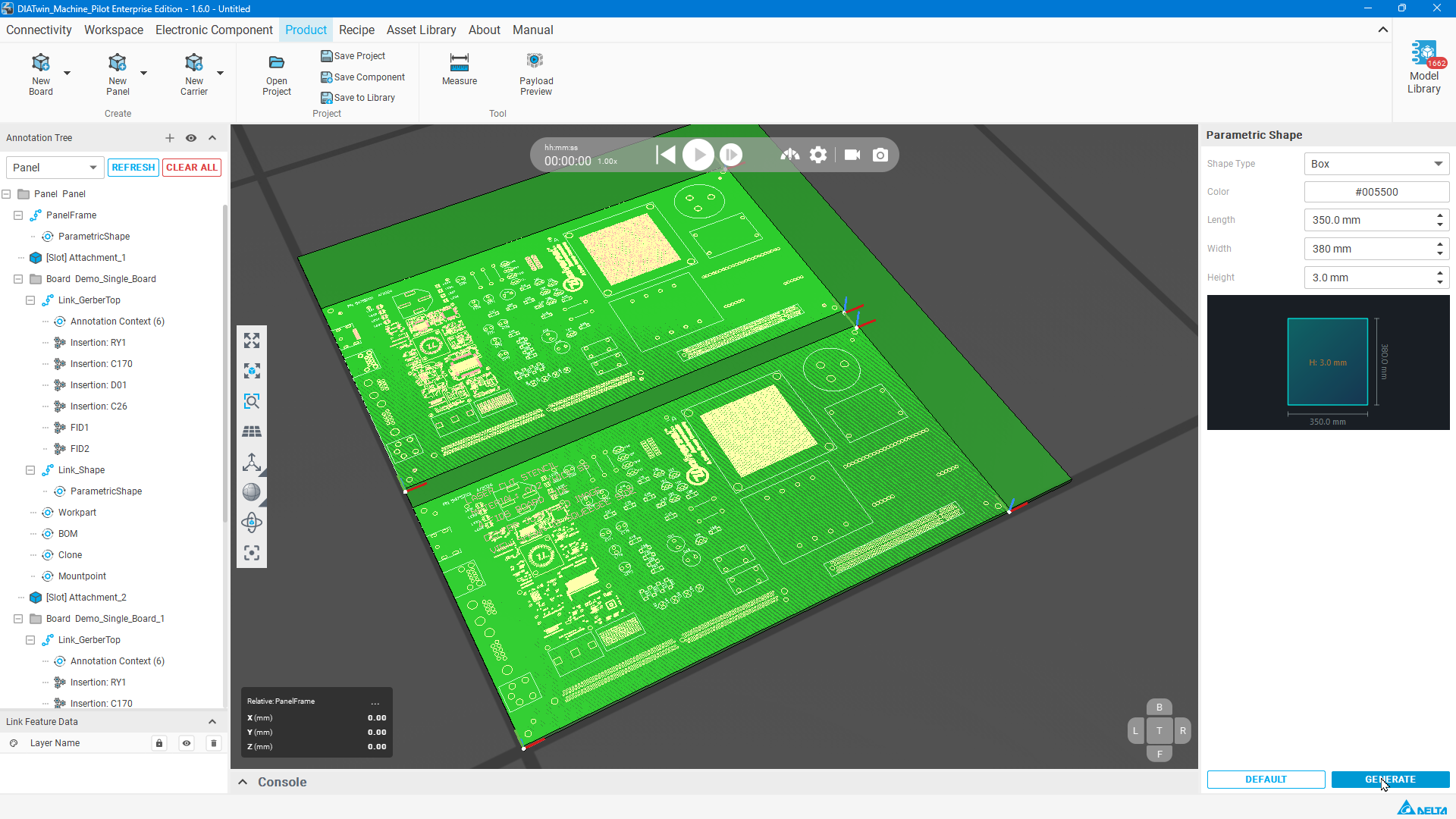Collapse the Panel Panel tree node
1456x819 pixels.
tap(6, 194)
